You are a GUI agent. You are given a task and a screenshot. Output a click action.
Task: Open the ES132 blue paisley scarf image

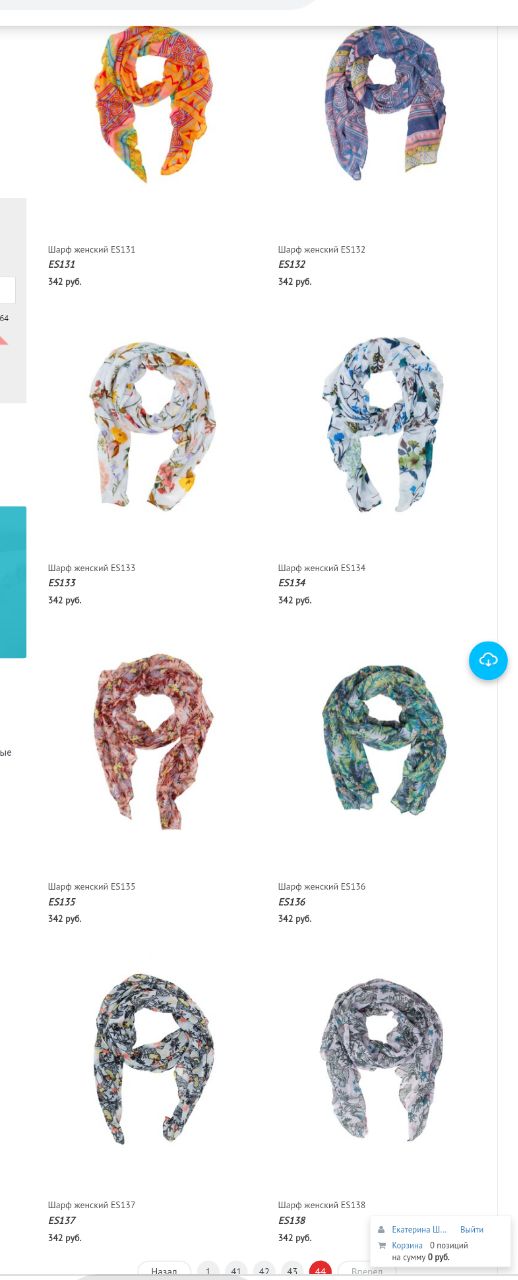coord(385,104)
